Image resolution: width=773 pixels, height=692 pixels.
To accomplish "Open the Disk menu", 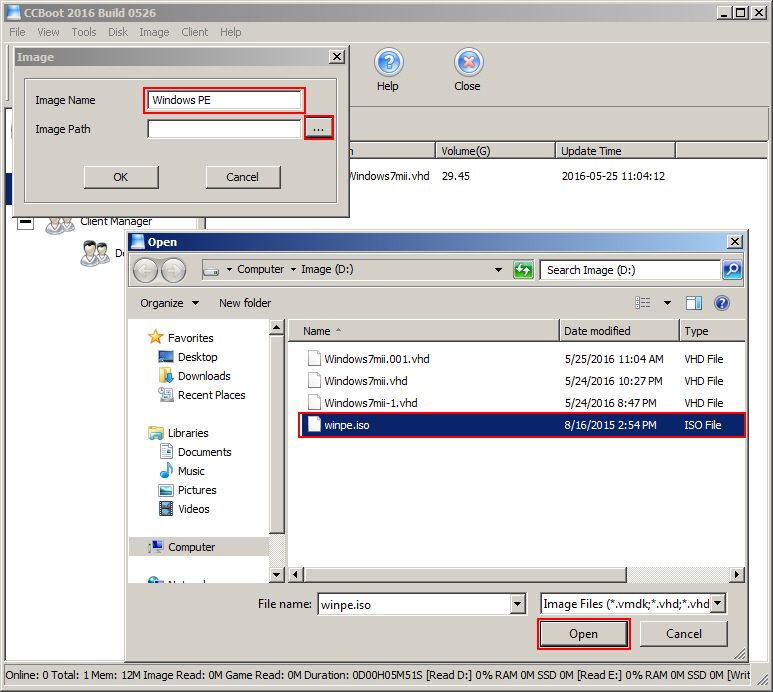I will [x=118, y=32].
